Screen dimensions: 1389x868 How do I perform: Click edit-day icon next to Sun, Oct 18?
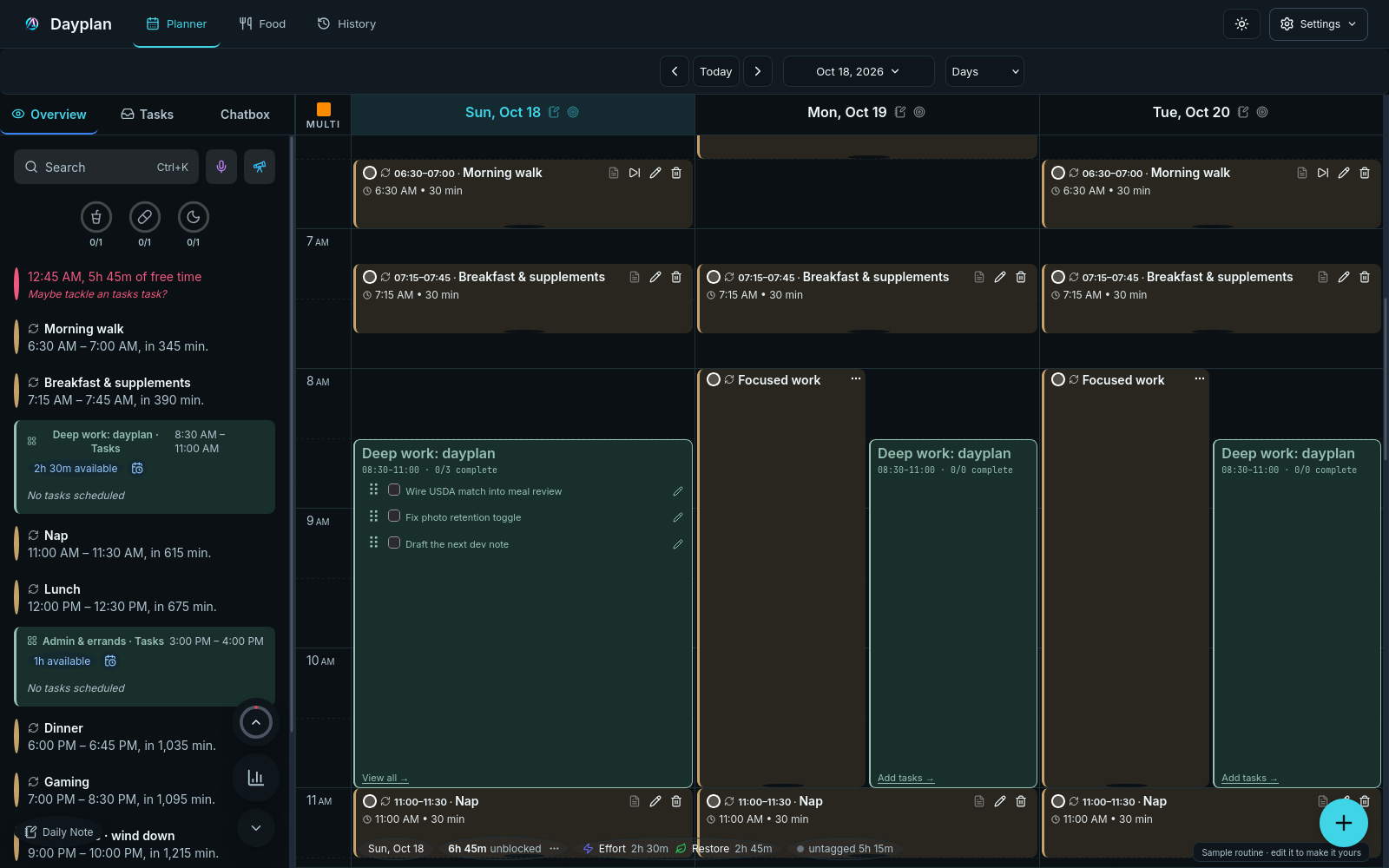[x=554, y=112]
